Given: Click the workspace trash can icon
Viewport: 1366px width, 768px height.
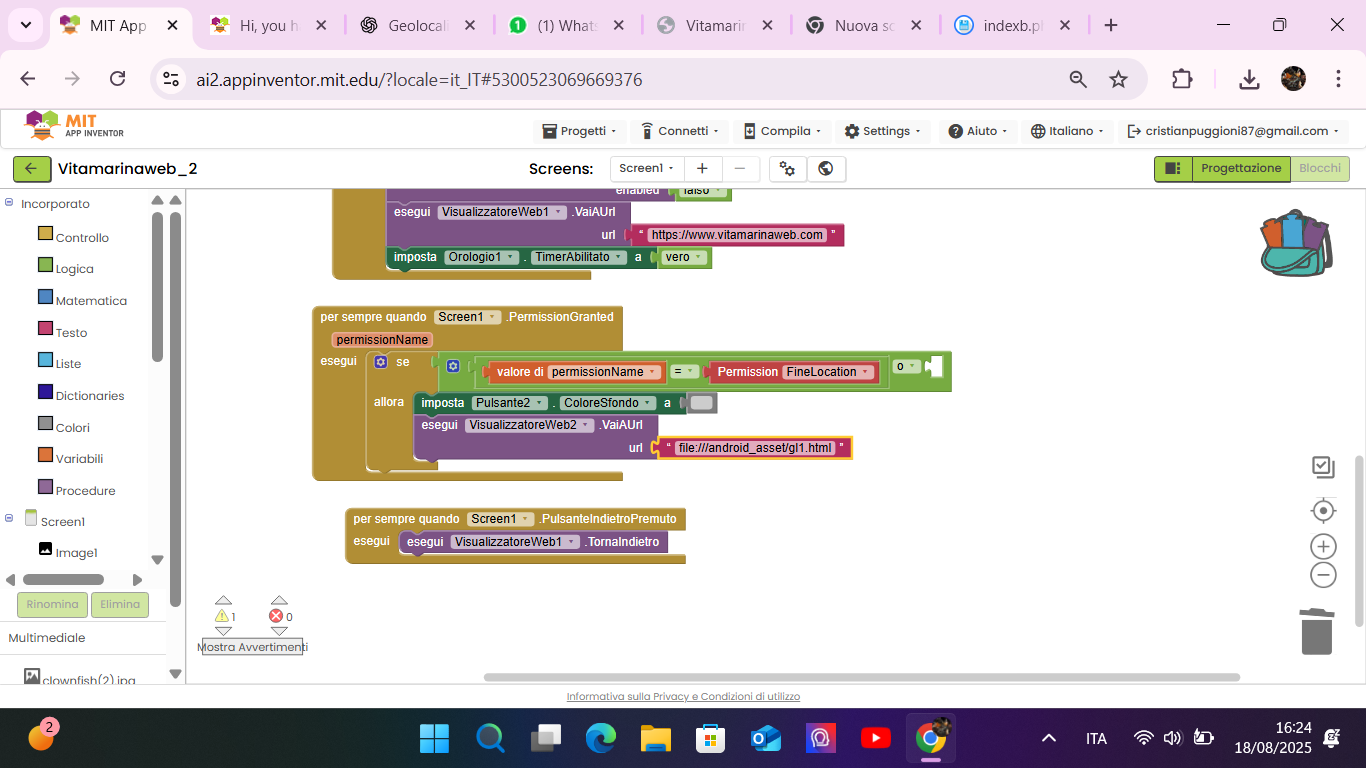Looking at the screenshot, I should click(1316, 631).
